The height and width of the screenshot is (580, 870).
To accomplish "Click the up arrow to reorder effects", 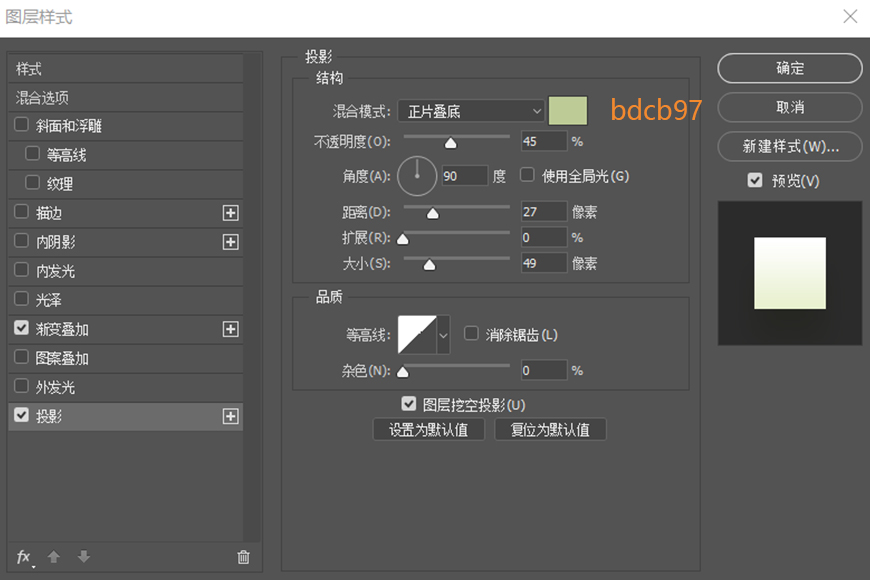I will click(x=52, y=557).
